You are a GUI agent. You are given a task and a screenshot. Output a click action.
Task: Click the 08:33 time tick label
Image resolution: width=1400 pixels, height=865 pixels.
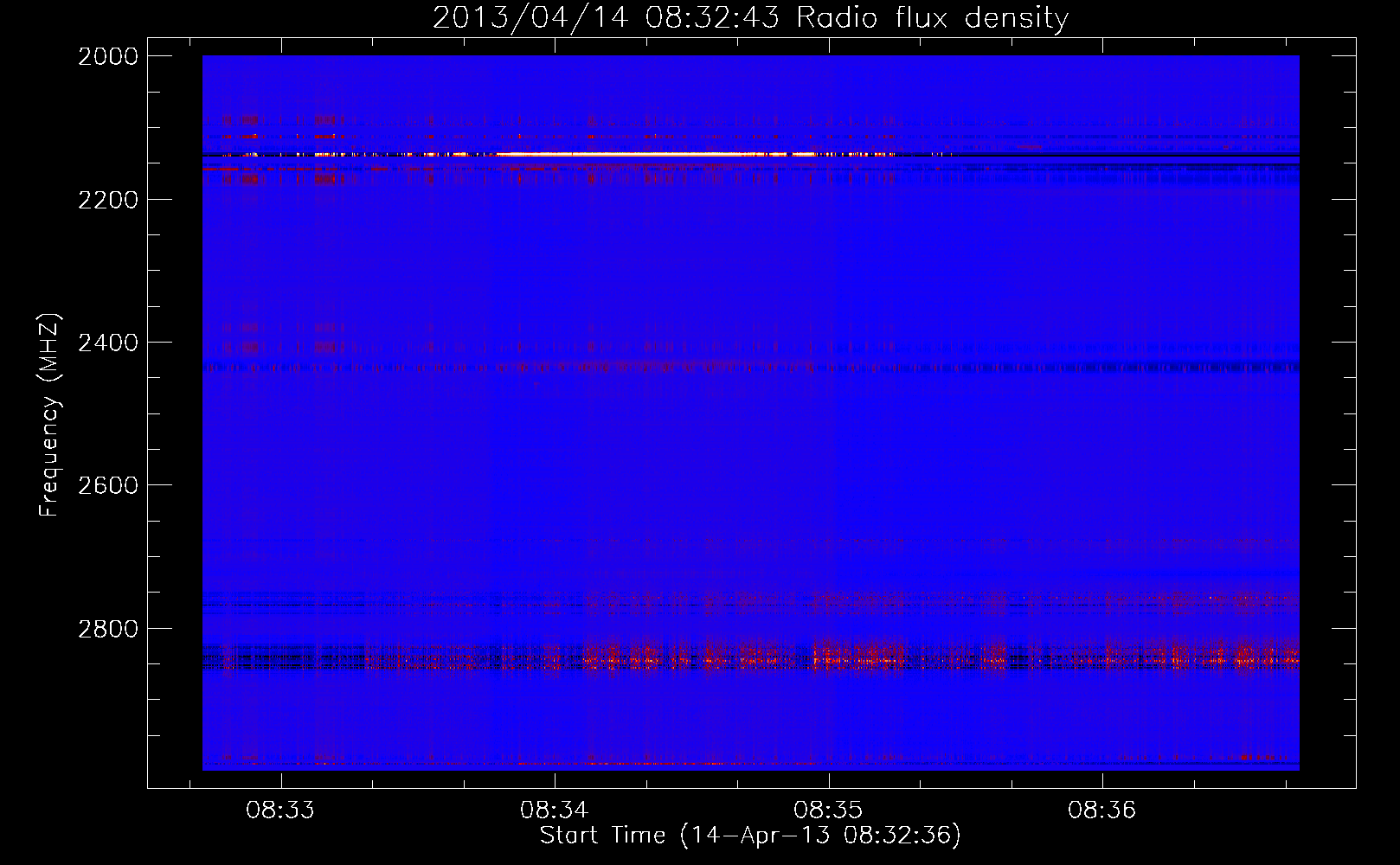point(280,811)
